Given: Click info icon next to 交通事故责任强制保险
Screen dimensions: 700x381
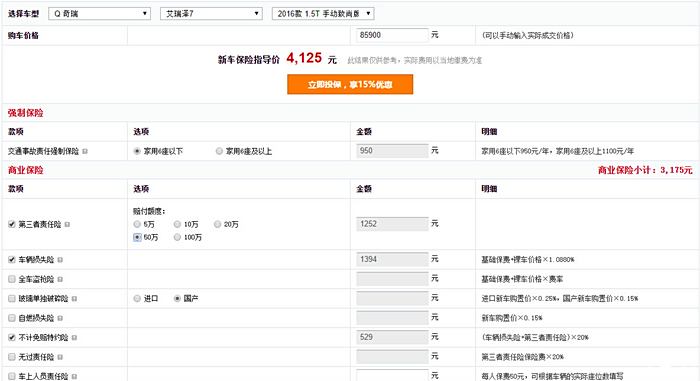Looking at the screenshot, I should [x=85, y=151].
